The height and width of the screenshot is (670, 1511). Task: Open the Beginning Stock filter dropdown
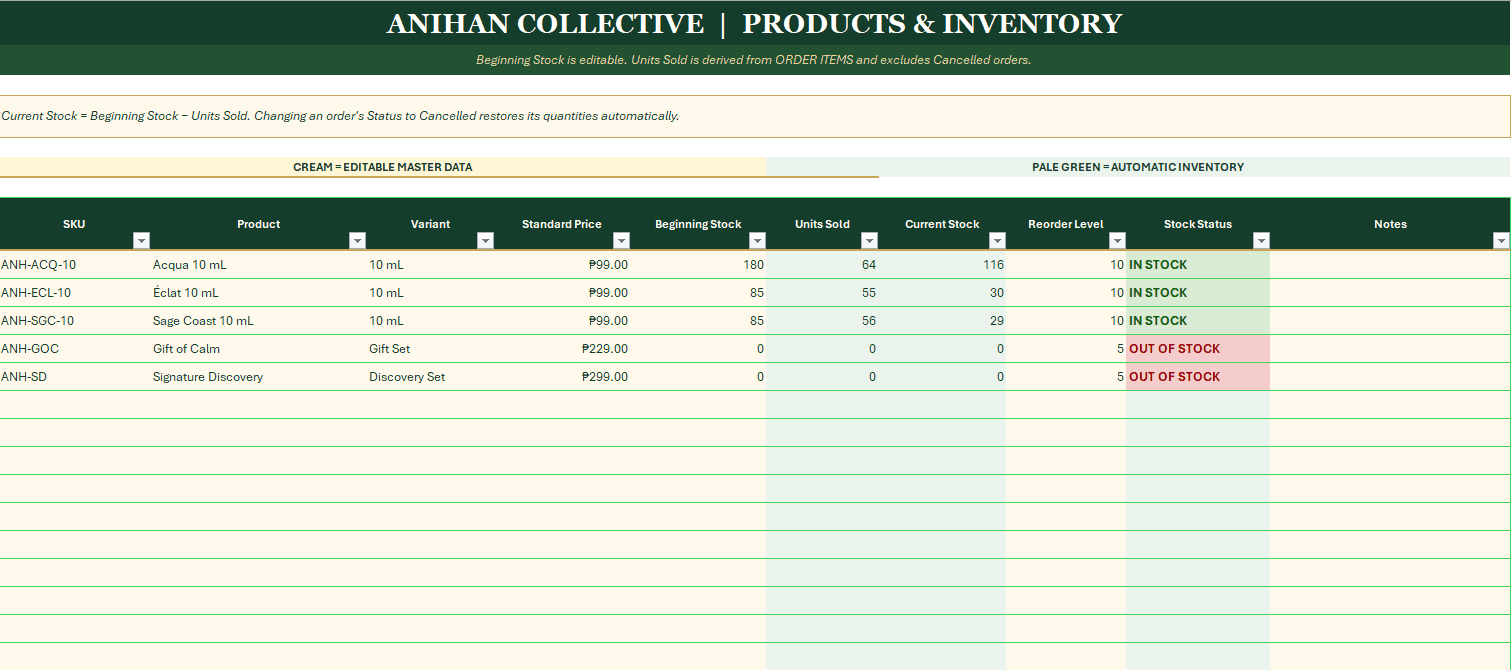click(757, 240)
